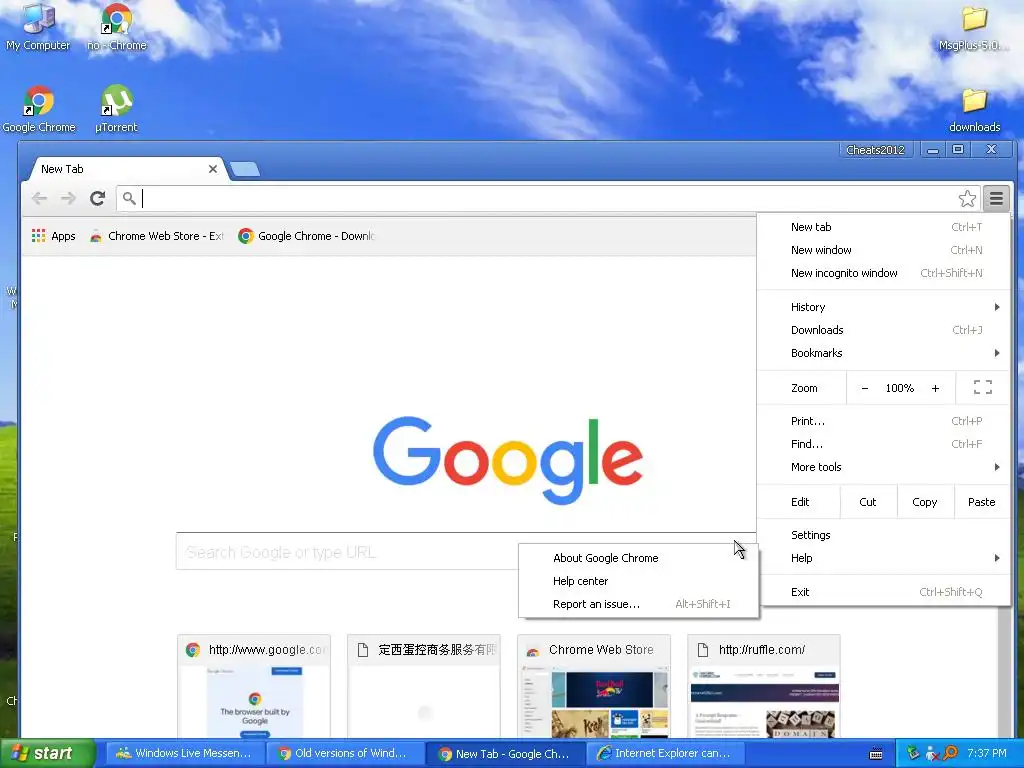Viewport: 1024px width, 768px height.
Task: Click the Windows start button
Action: (x=48, y=753)
